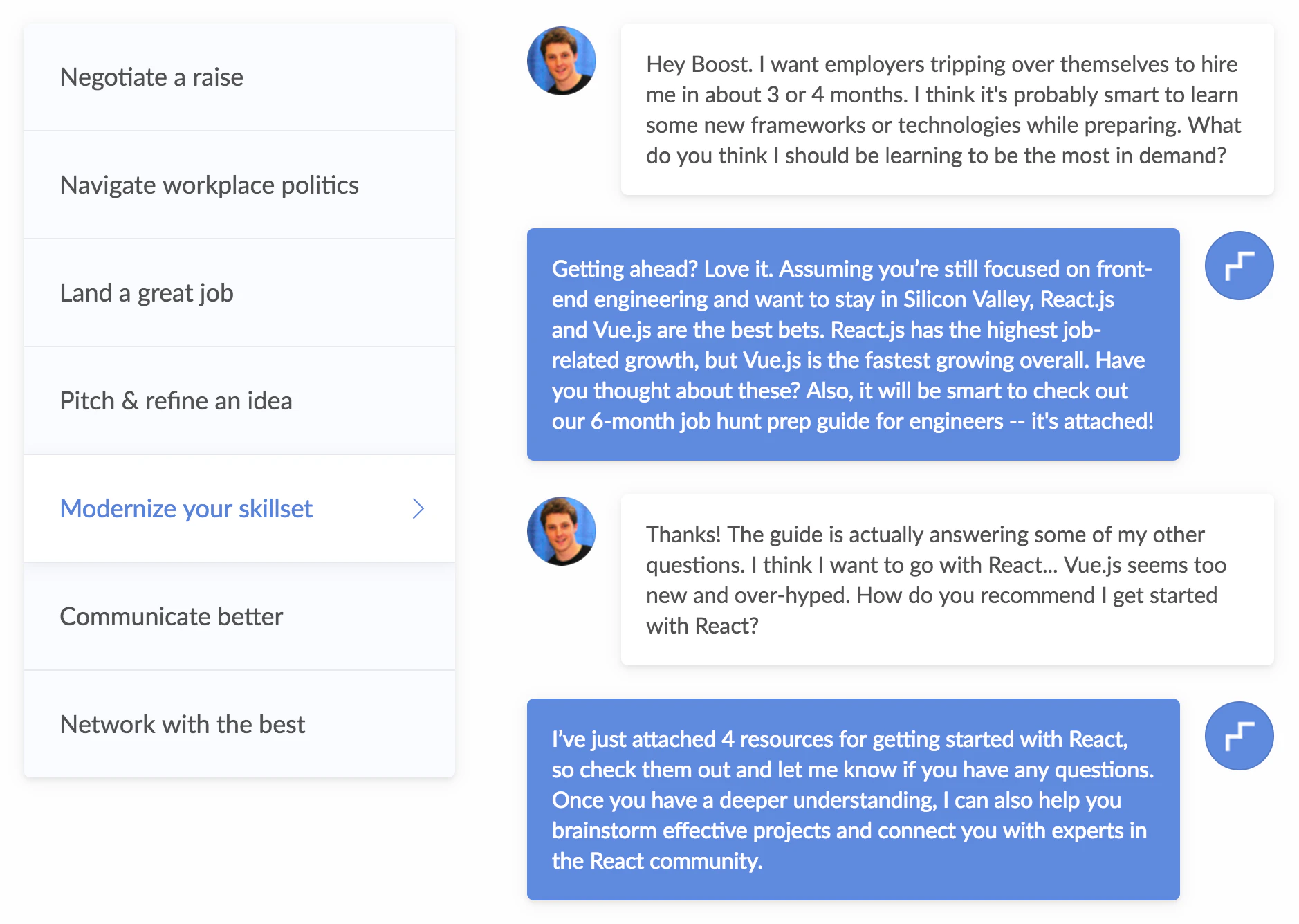1299x924 pixels.
Task: Click the first user avatar photo
Action: click(561, 61)
